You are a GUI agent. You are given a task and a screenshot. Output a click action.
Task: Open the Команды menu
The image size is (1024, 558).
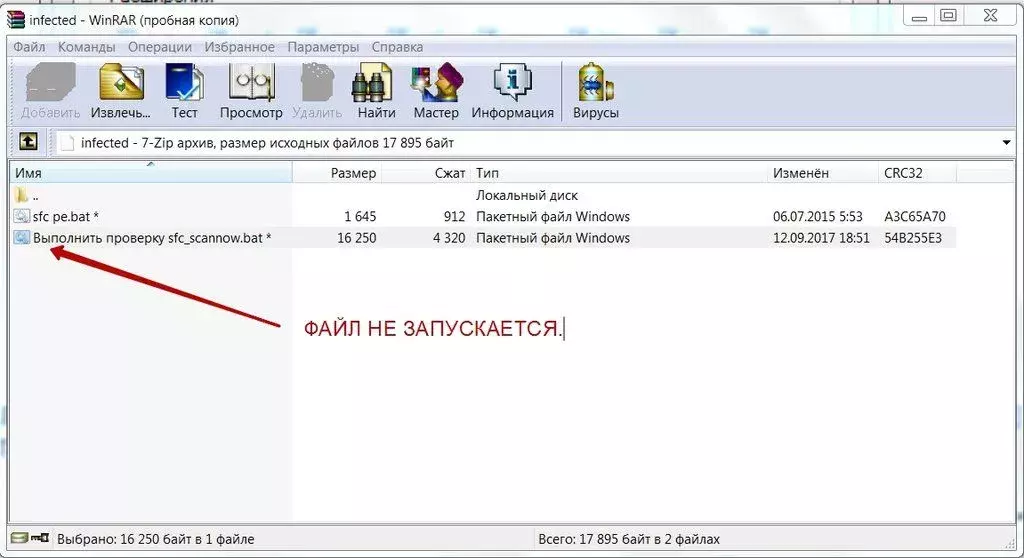(x=86, y=47)
